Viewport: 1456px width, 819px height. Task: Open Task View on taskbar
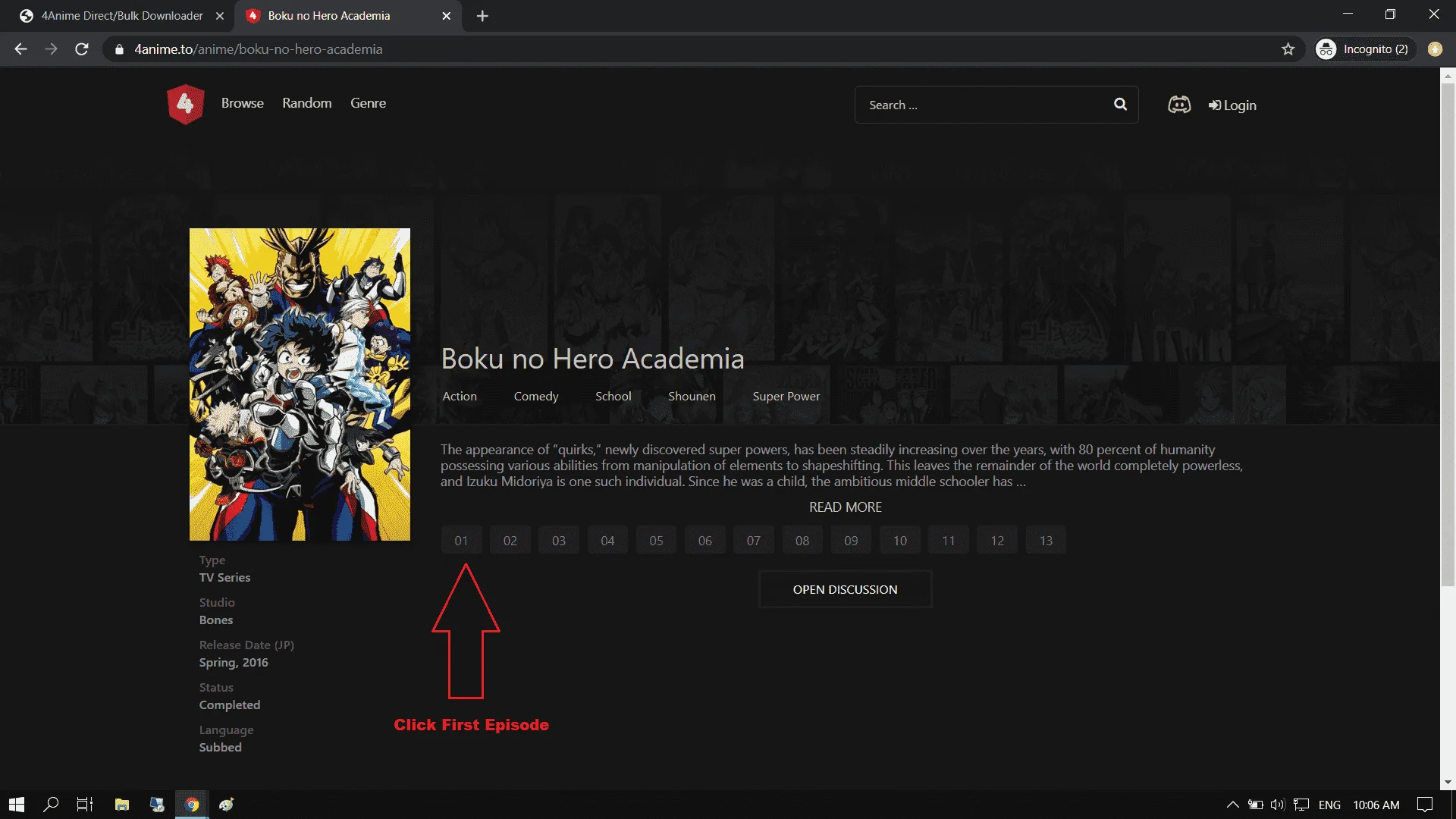pyautogui.click(x=85, y=805)
